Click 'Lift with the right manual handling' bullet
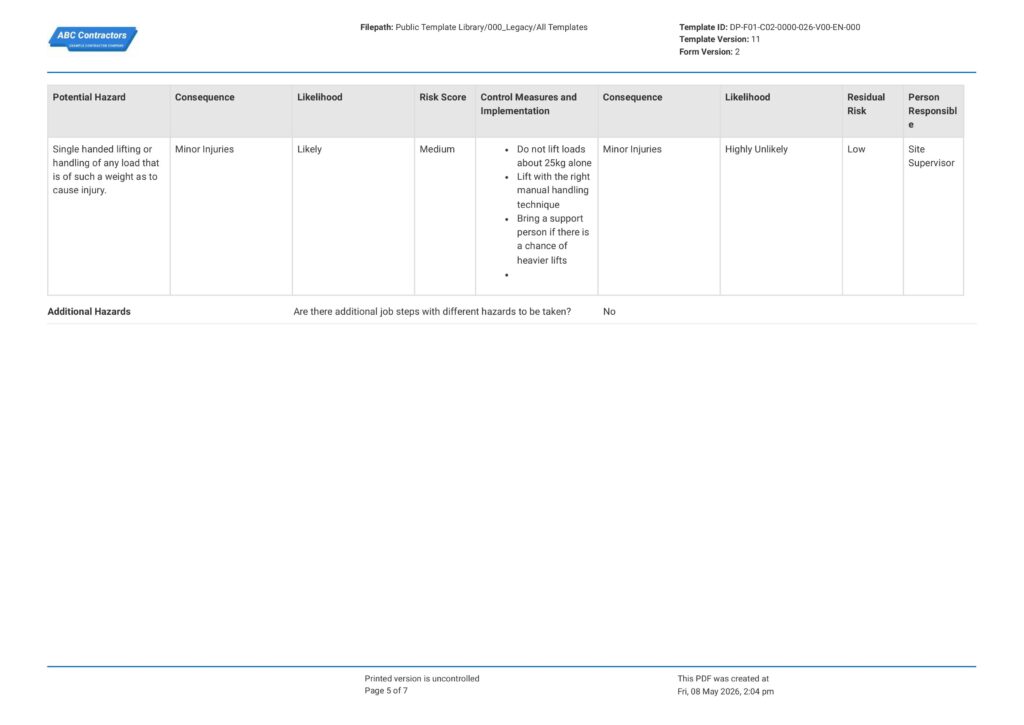The height and width of the screenshot is (725, 1024). pos(553,191)
